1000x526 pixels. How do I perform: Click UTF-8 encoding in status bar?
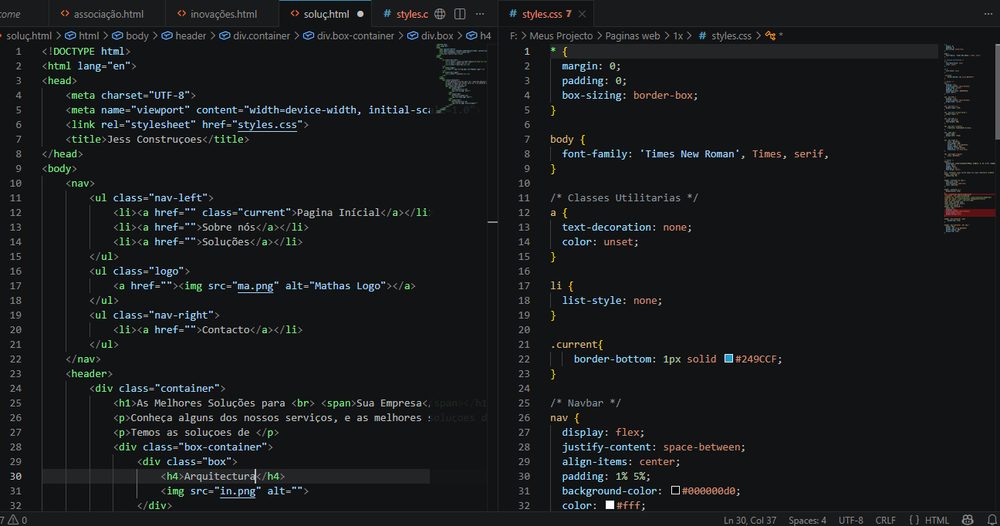click(x=851, y=520)
